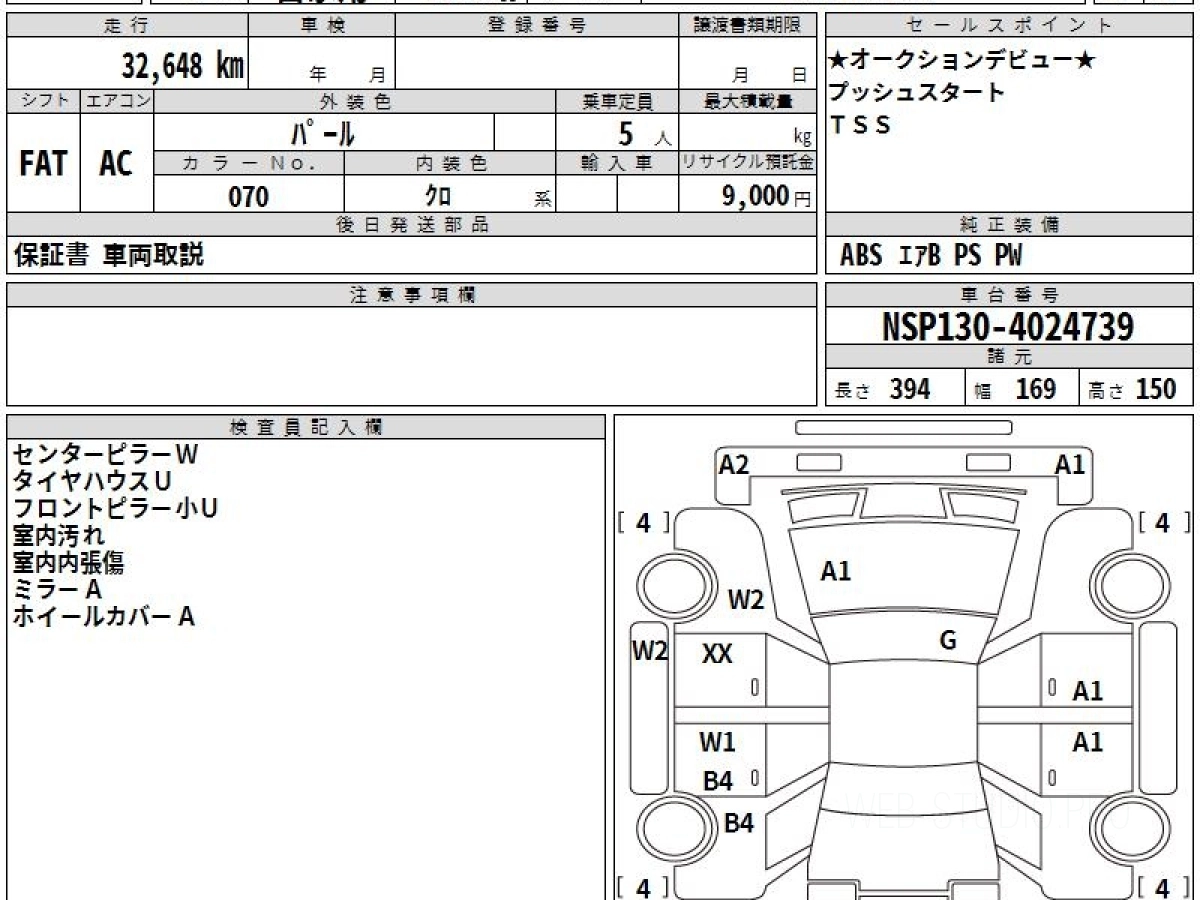This screenshot has height=900, width=1200.
Task: Click the 最大積載量 header
Action: coord(749,101)
